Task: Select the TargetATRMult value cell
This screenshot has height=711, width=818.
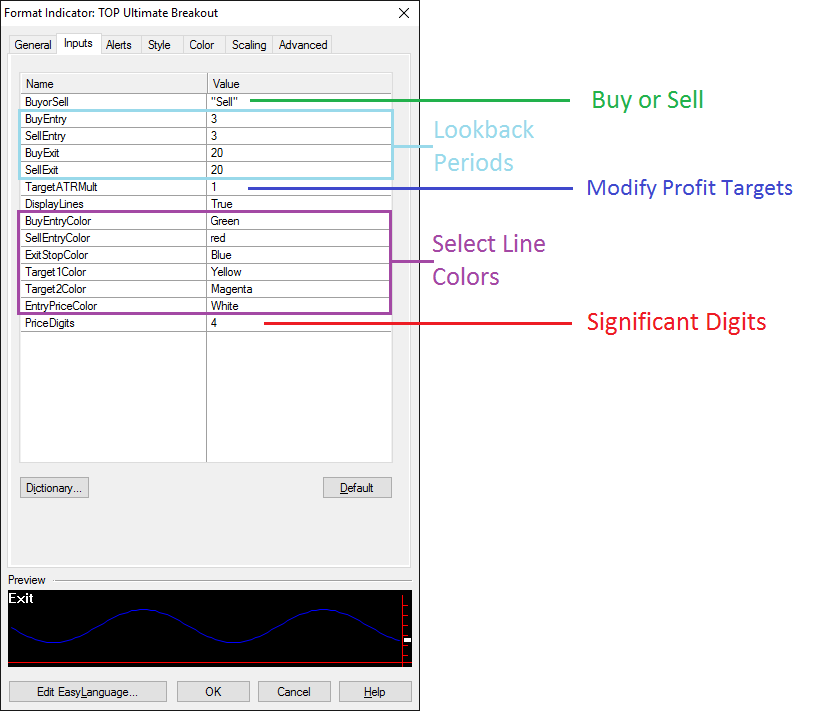Action: click(x=298, y=187)
